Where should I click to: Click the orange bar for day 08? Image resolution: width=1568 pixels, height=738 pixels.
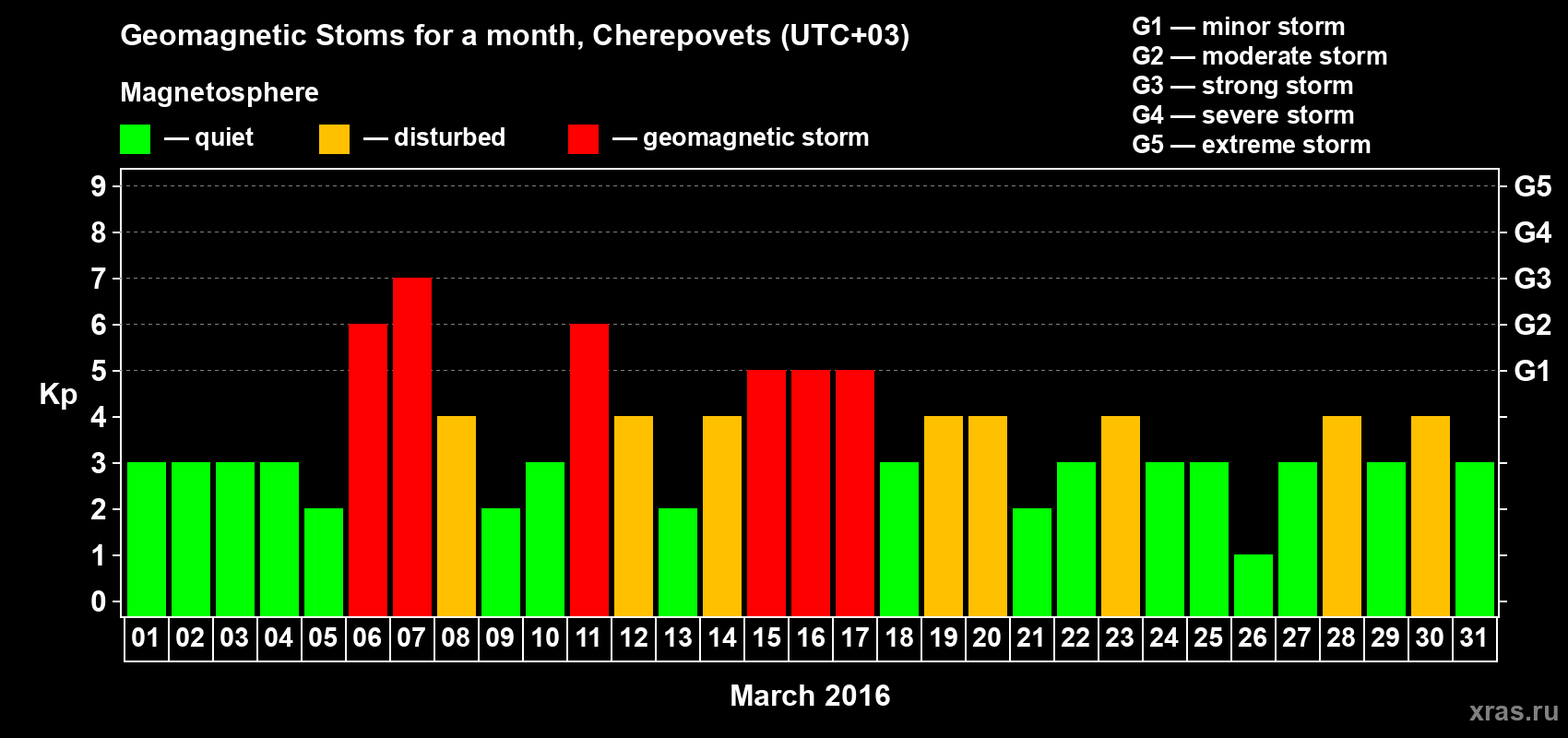point(457,517)
